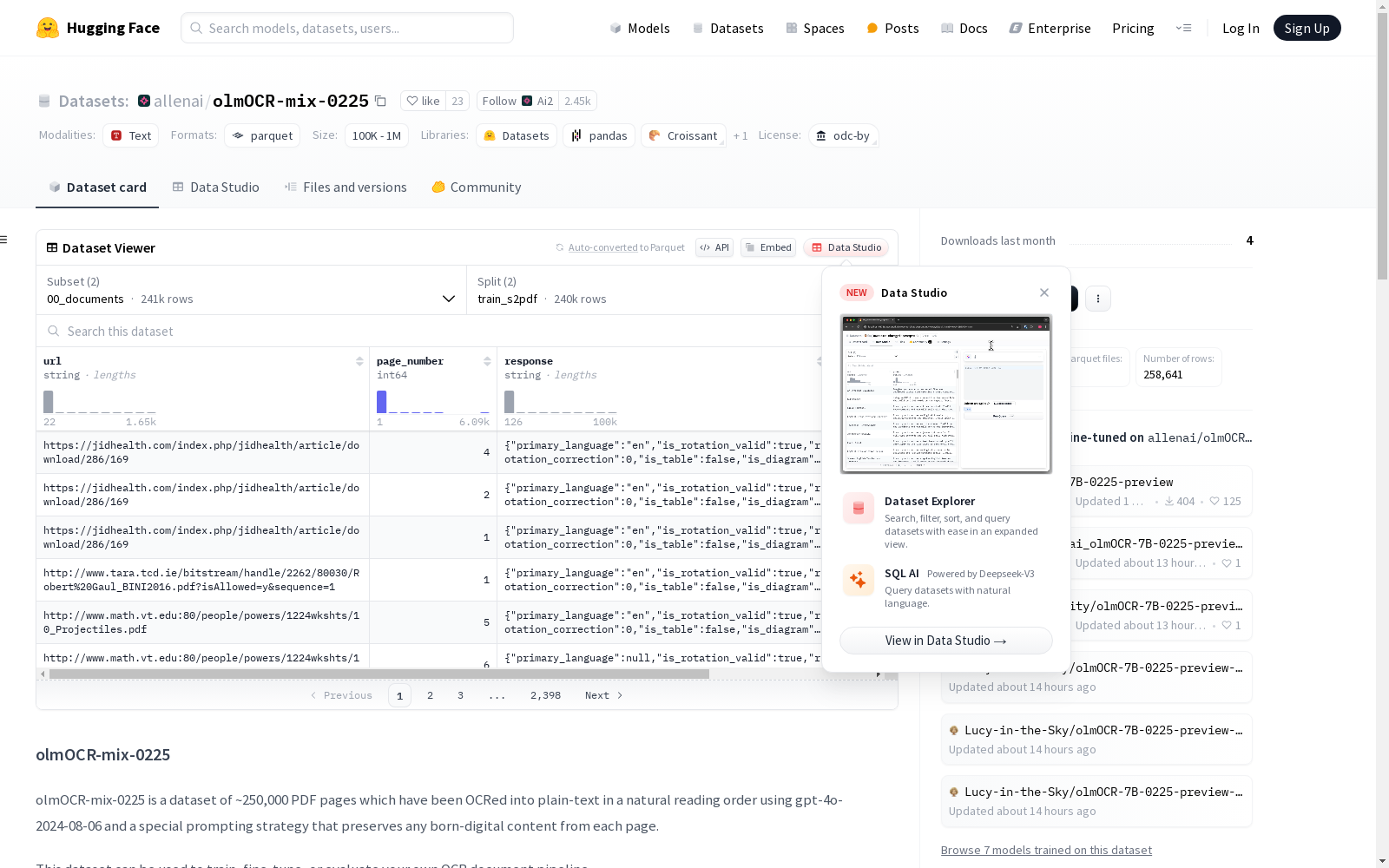Click the datasets stack icon beside Datasets heading

point(44,101)
